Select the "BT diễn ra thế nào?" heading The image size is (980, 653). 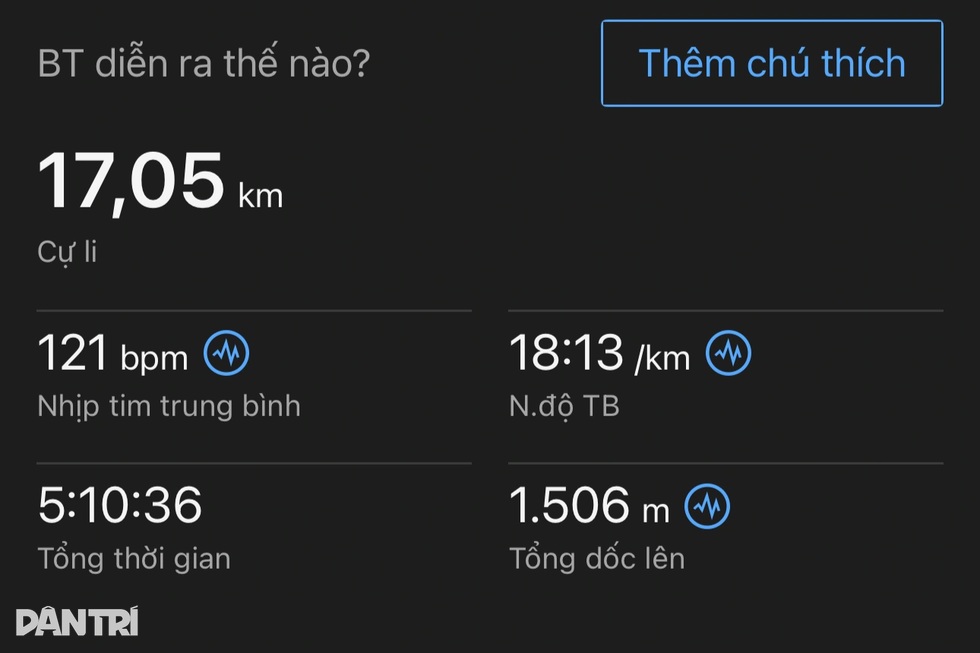203,64
